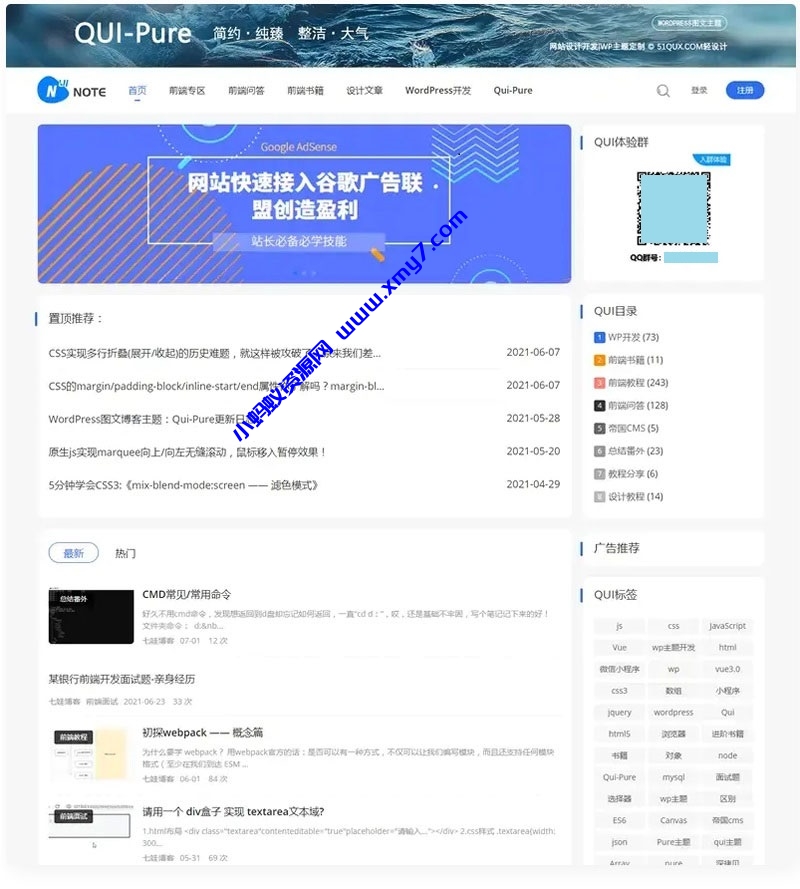
Task: Click the number 6 badge beside 总结番外
Action: (x=598, y=451)
